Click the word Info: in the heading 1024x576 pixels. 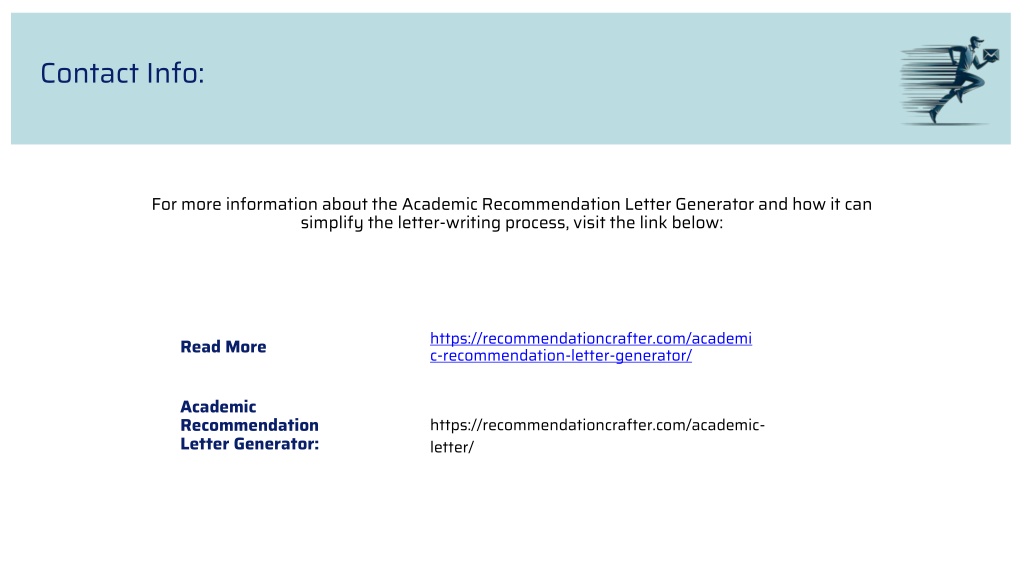tap(175, 73)
